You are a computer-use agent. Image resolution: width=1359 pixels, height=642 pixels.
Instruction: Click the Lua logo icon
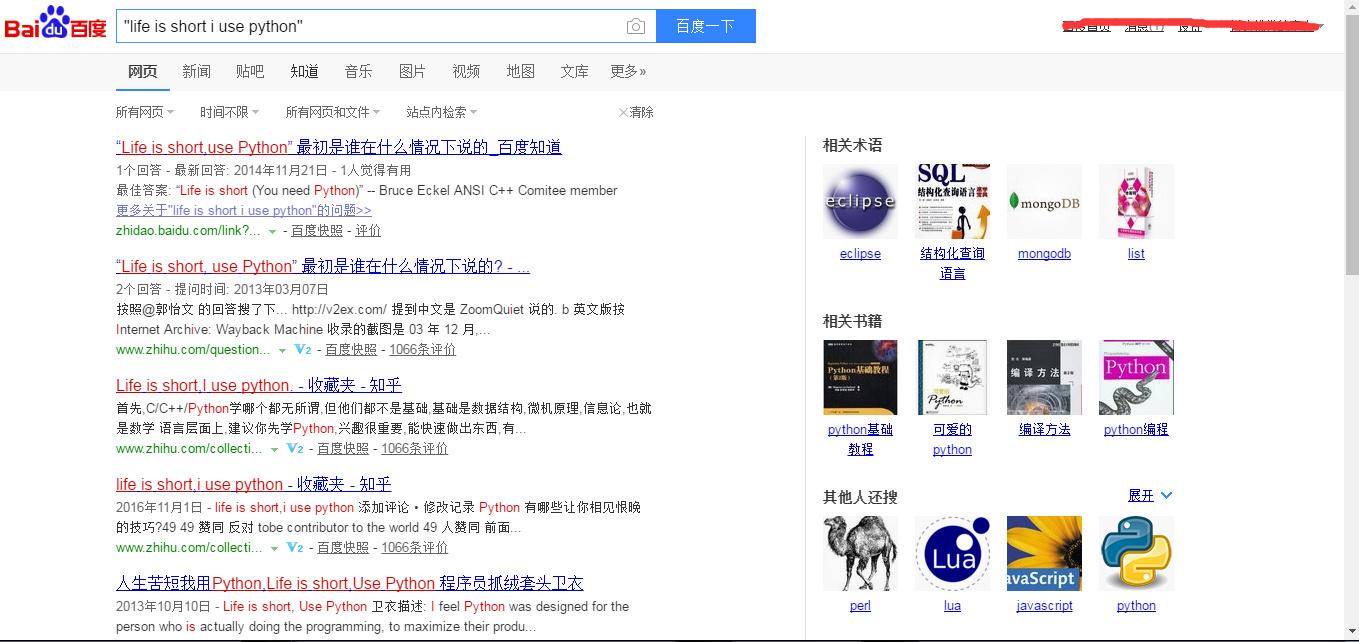coord(952,553)
